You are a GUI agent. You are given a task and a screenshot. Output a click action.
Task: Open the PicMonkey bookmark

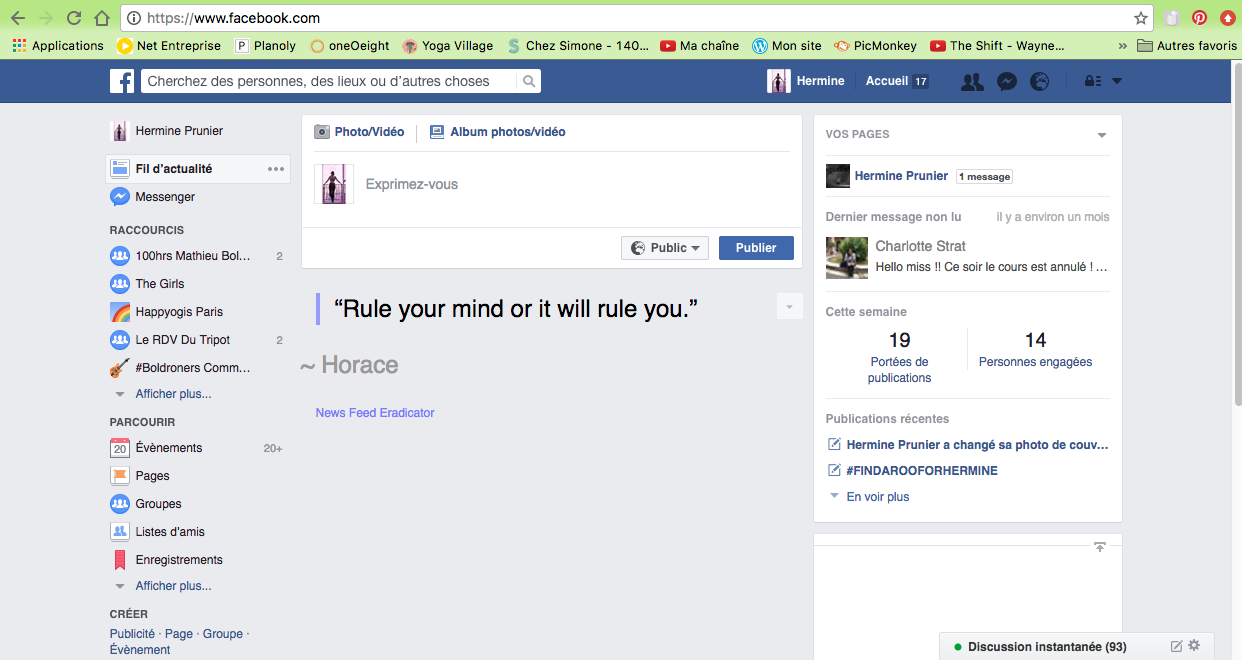876,45
